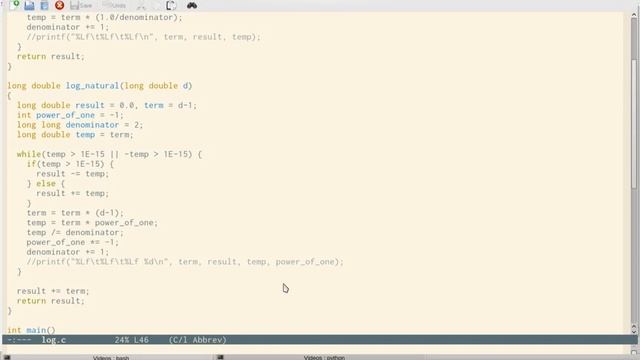
Task: Click the line 'long double temp = term;'
Action: [75, 135]
